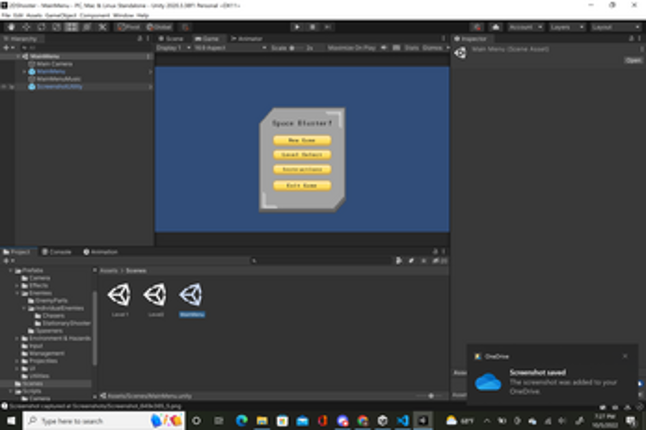Open the File menu
646x430 pixels.
[6, 15]
